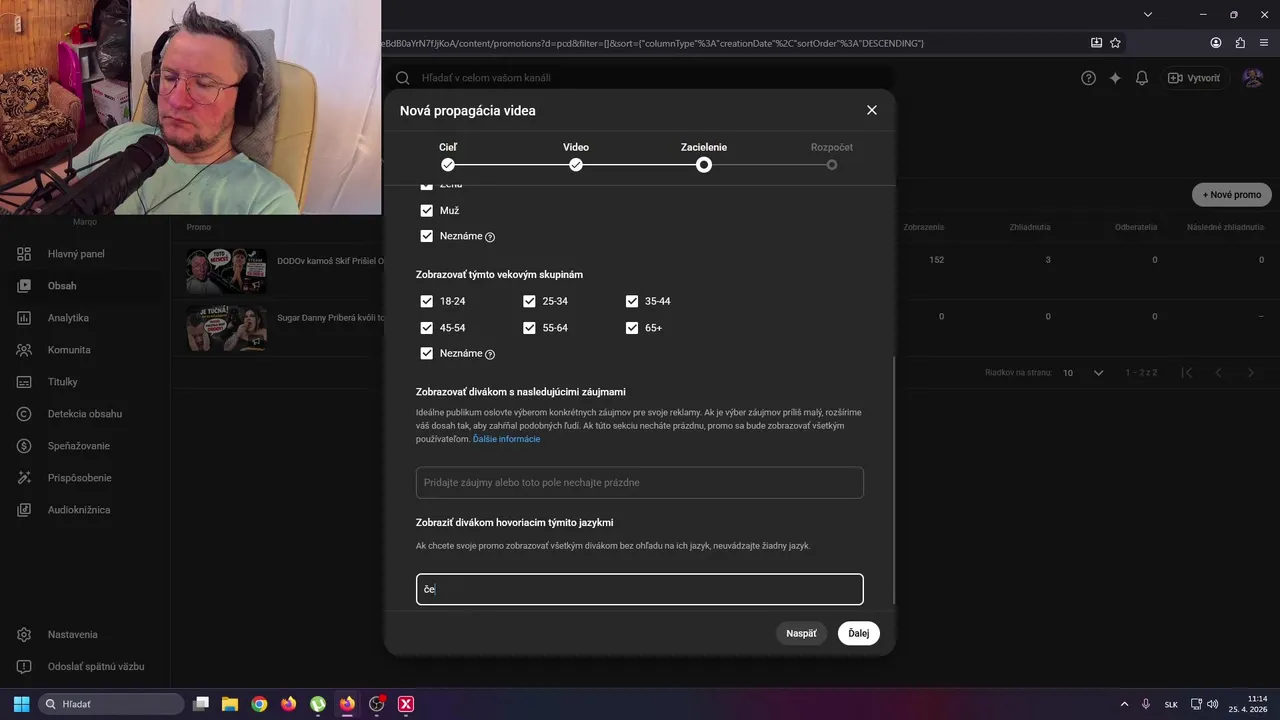
Task: Click the Naspäť button
Action: coord(801,633)
